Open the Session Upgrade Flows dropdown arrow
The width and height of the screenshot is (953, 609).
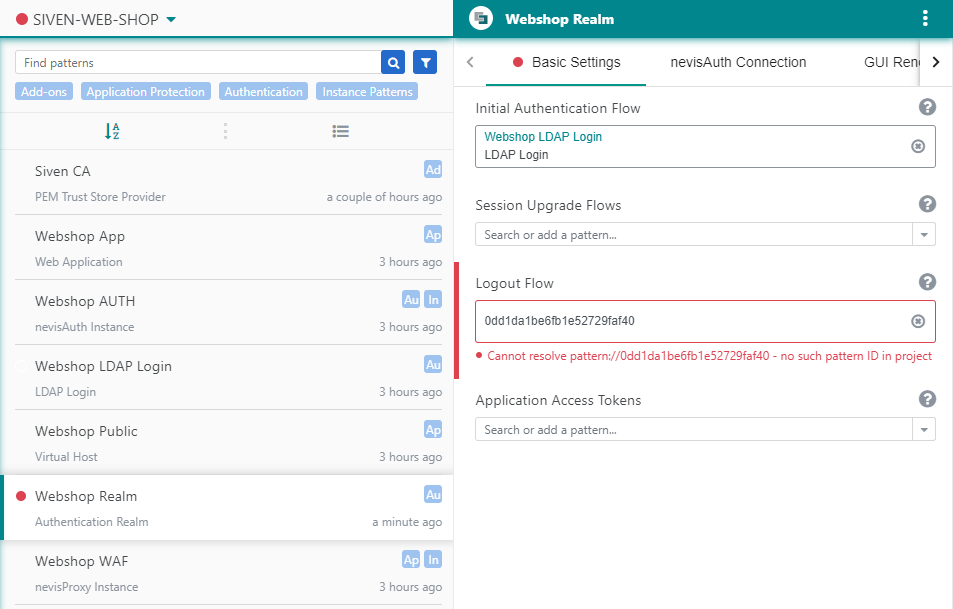pyautogui.click(x=924, y=235)
